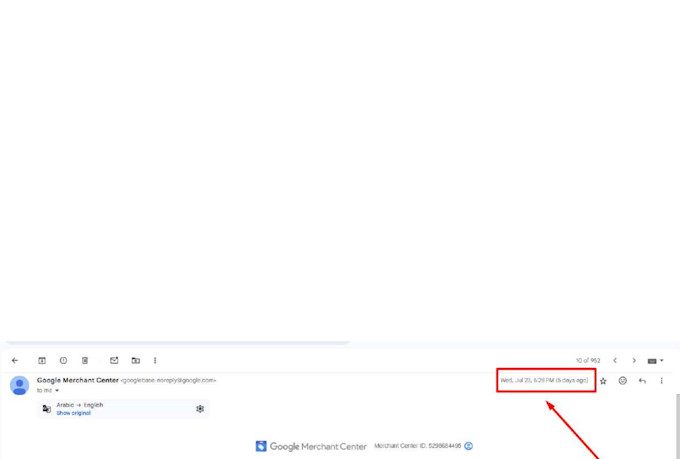Mark the email as unread

(114, 361)
